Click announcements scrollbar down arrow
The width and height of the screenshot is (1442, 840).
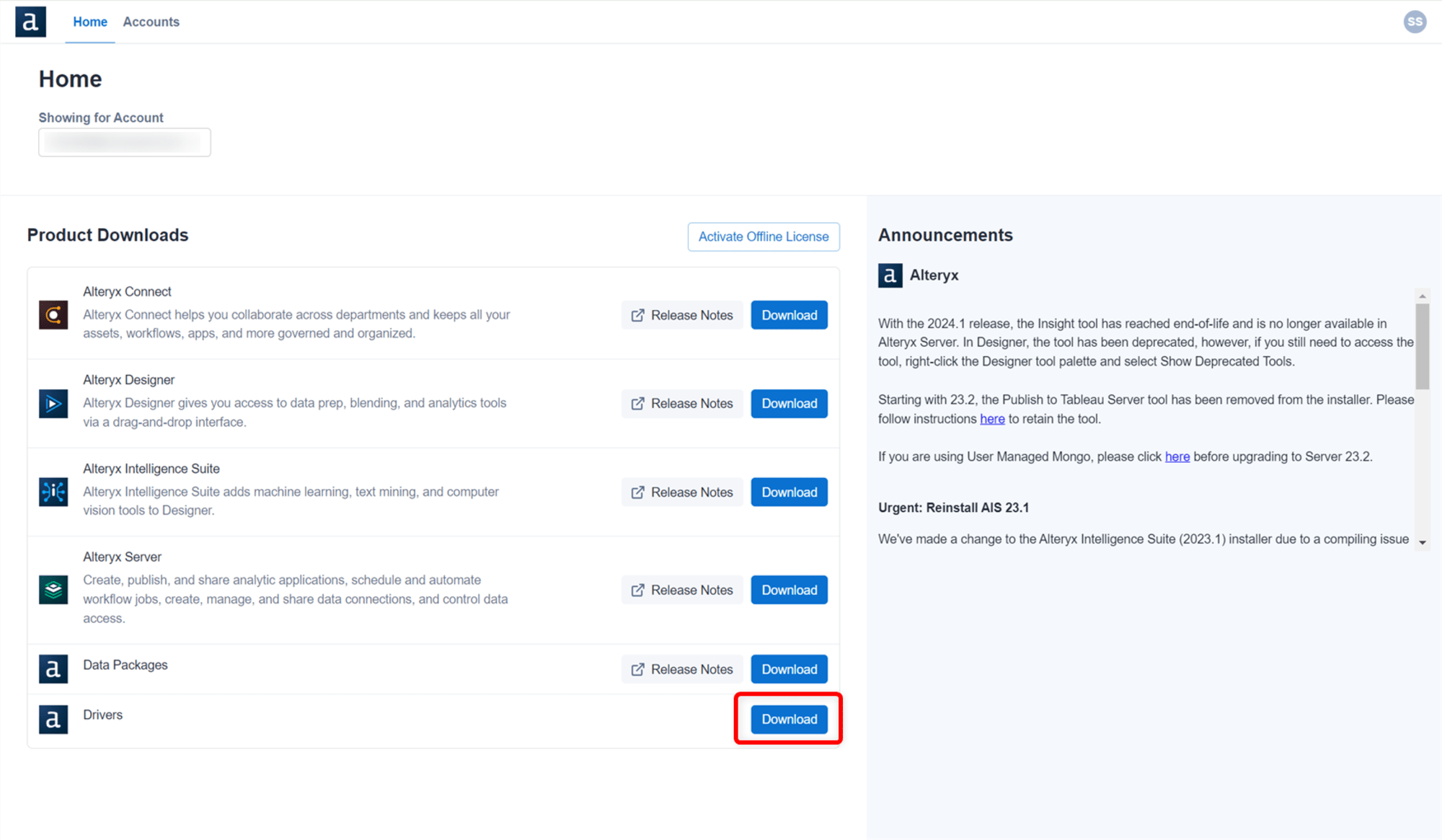coord(1423,542)
